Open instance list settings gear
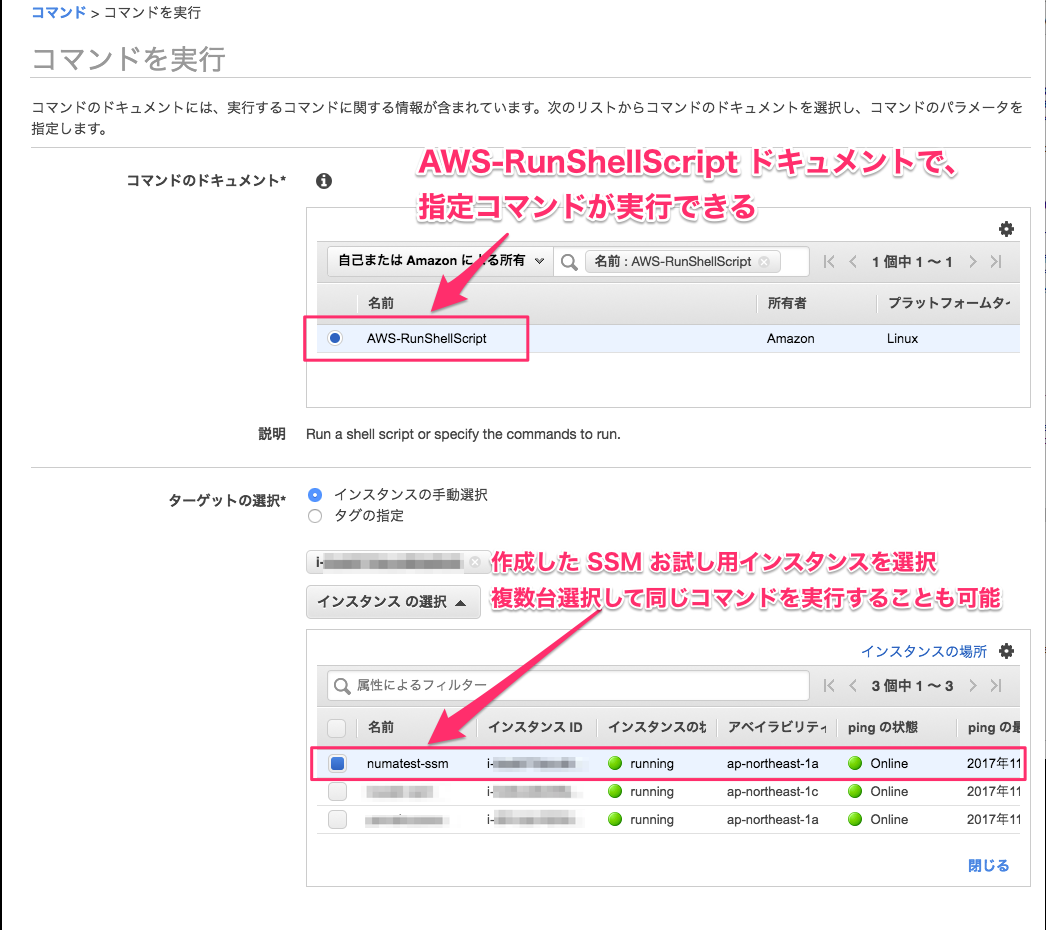 (1006, 651)
